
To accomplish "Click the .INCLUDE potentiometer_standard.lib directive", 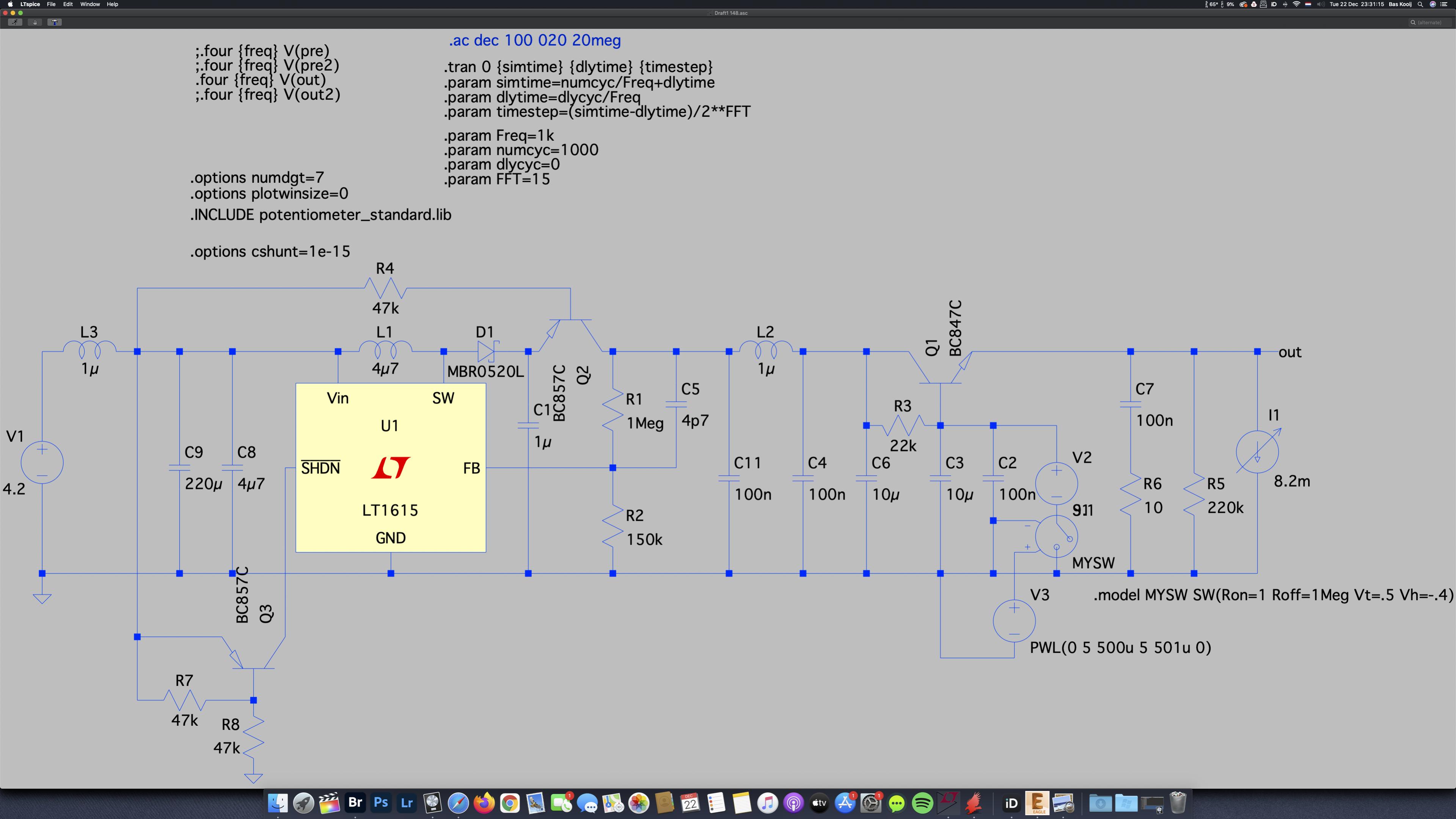I will point(320,215).
